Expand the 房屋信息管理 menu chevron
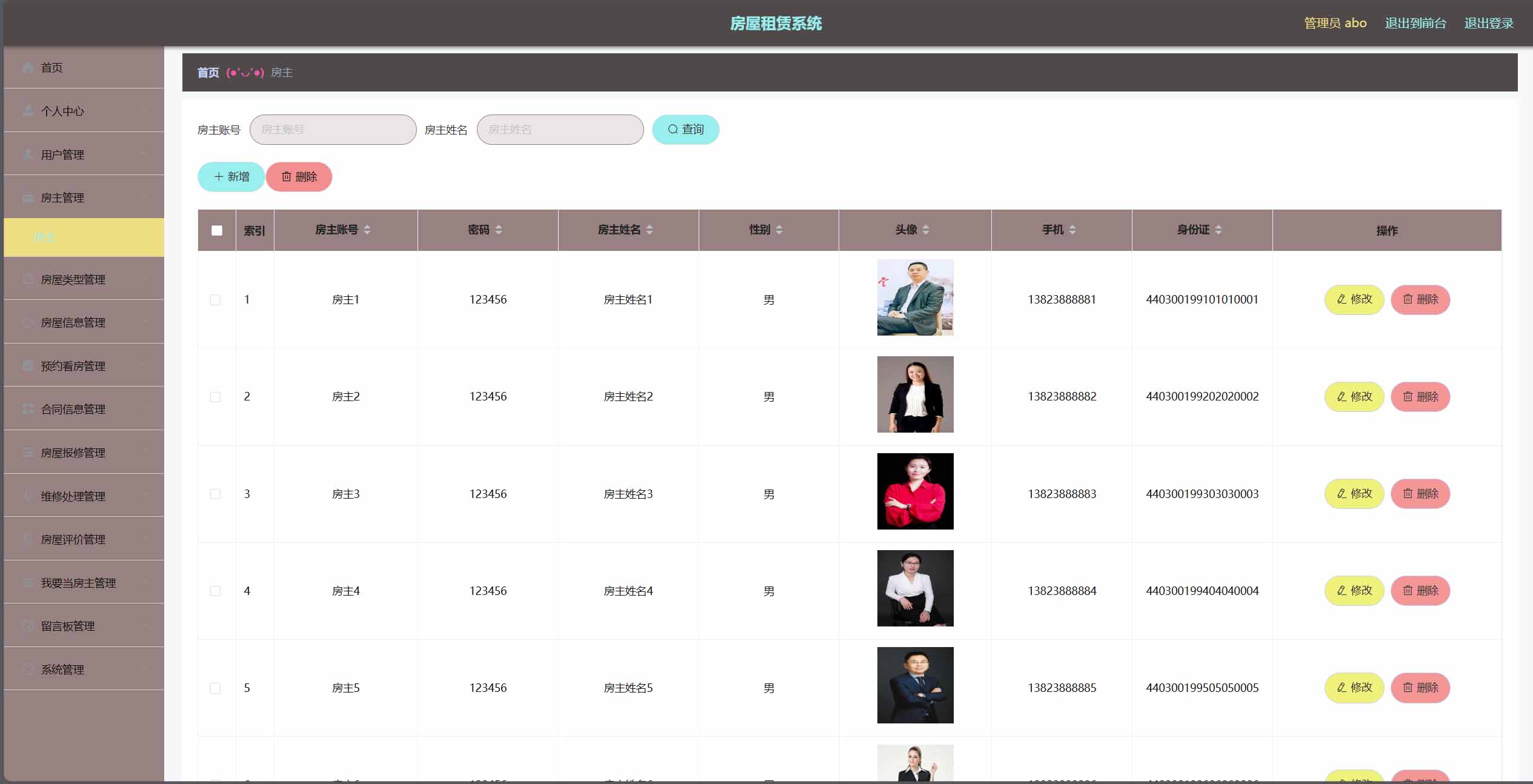1533x784 pixels. pyautogui.click(x=145, y=322)
